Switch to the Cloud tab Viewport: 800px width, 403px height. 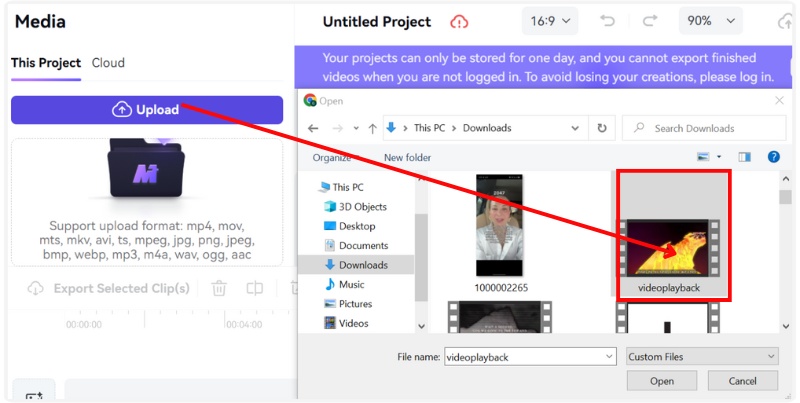coord(108,63)
